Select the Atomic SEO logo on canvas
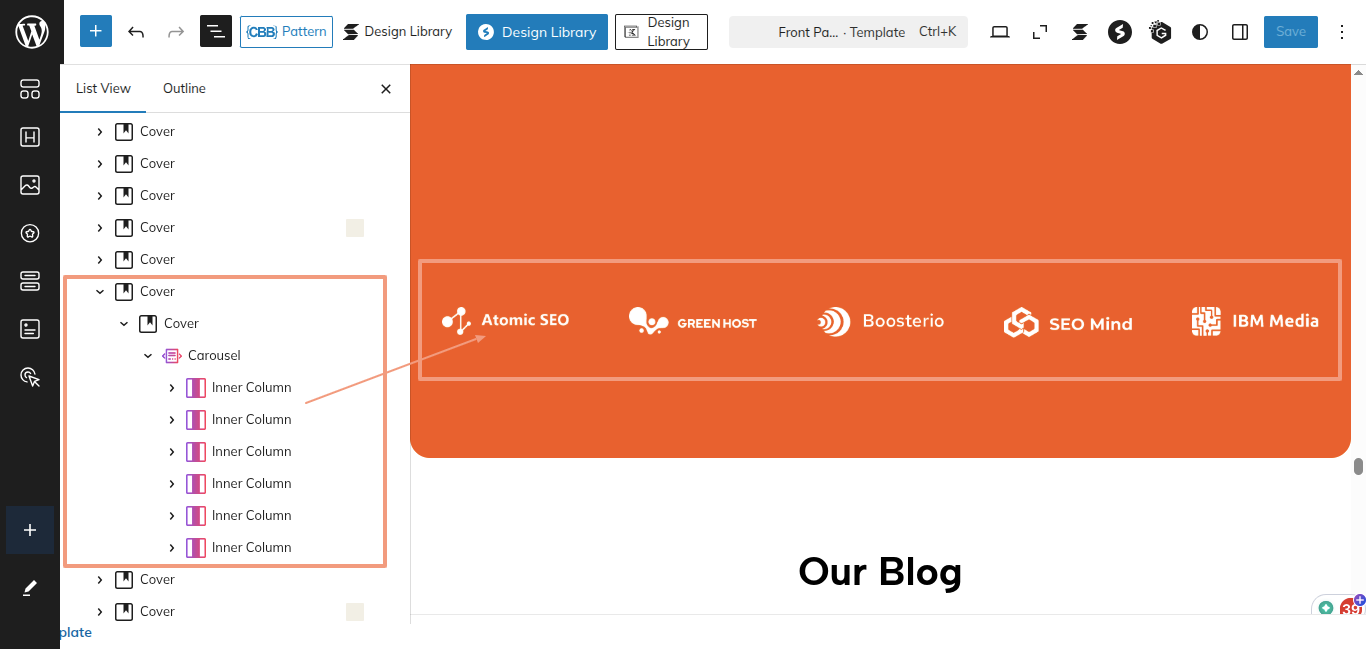Screen dimensions: 1366x649 tap(506, 320)
